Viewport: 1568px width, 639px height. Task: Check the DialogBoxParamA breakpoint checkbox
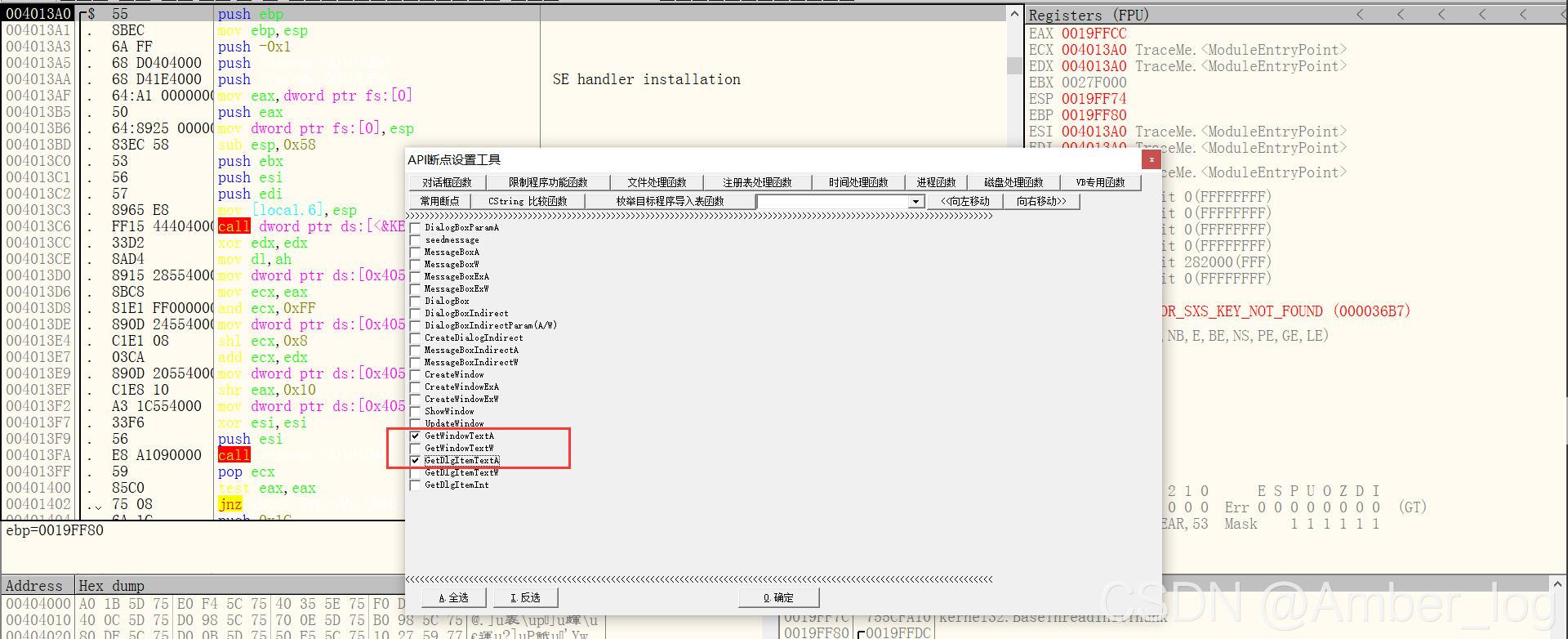click(x=416, y=228)
